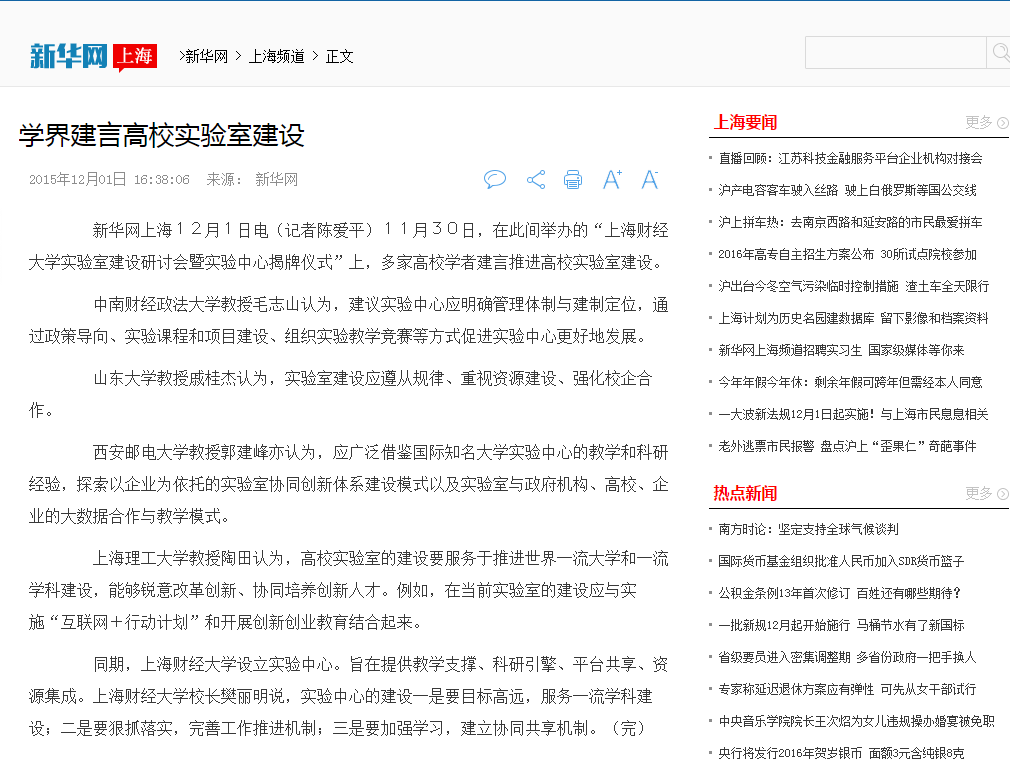Click the publish date 2015年12月01日
This screenshot has height=769, width=1010.
[78, 180]
